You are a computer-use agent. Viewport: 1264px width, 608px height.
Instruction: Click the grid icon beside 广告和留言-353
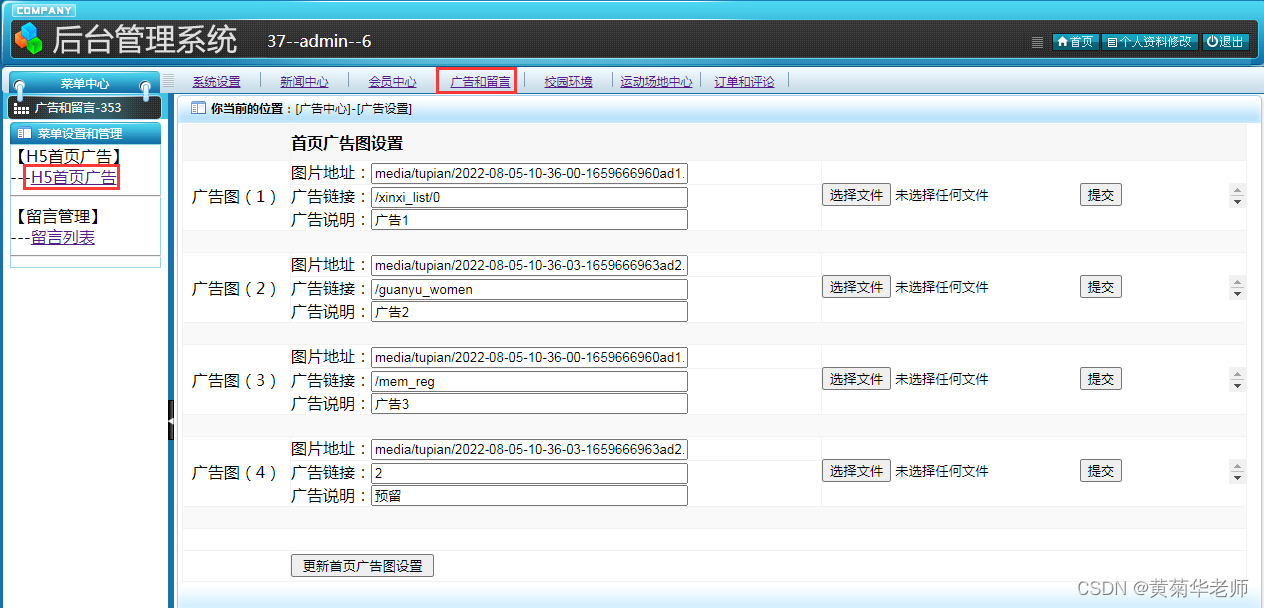click(x=21, y=107)
